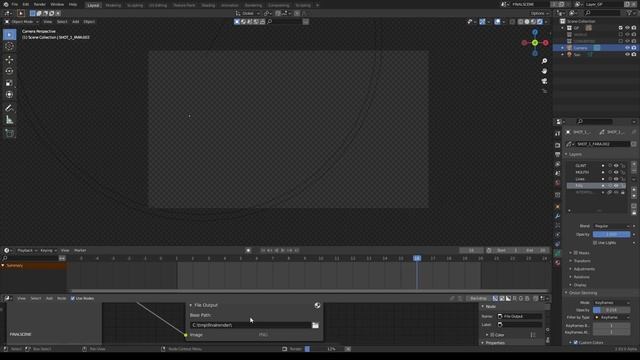Screen dimensions: 640x360
Task: Click the viewport zoom magnifier icon
Action: click(x=544, y=61)
